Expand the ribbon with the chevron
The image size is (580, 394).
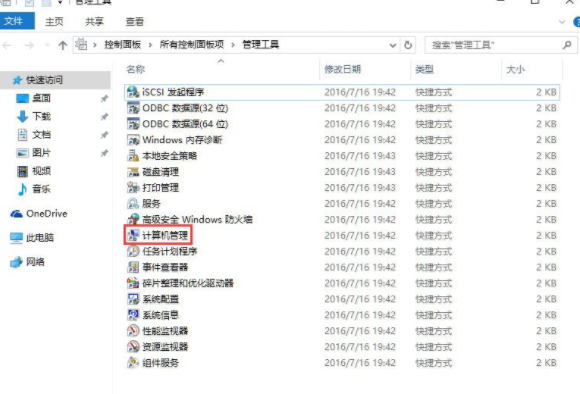[562, 22]
